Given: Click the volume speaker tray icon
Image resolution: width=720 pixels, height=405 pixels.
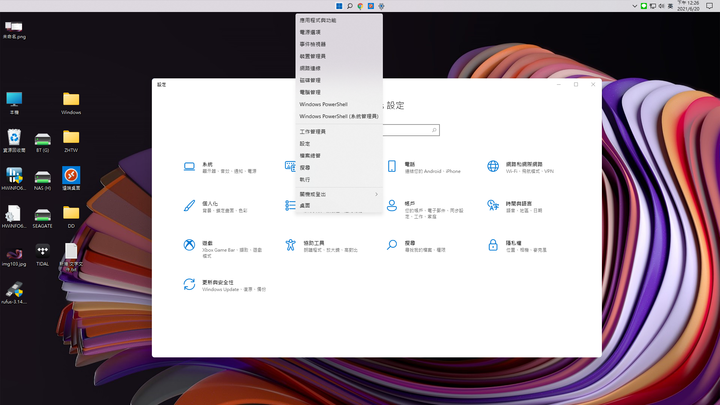Looking at the screenshot, I should (x=661, y=6).
